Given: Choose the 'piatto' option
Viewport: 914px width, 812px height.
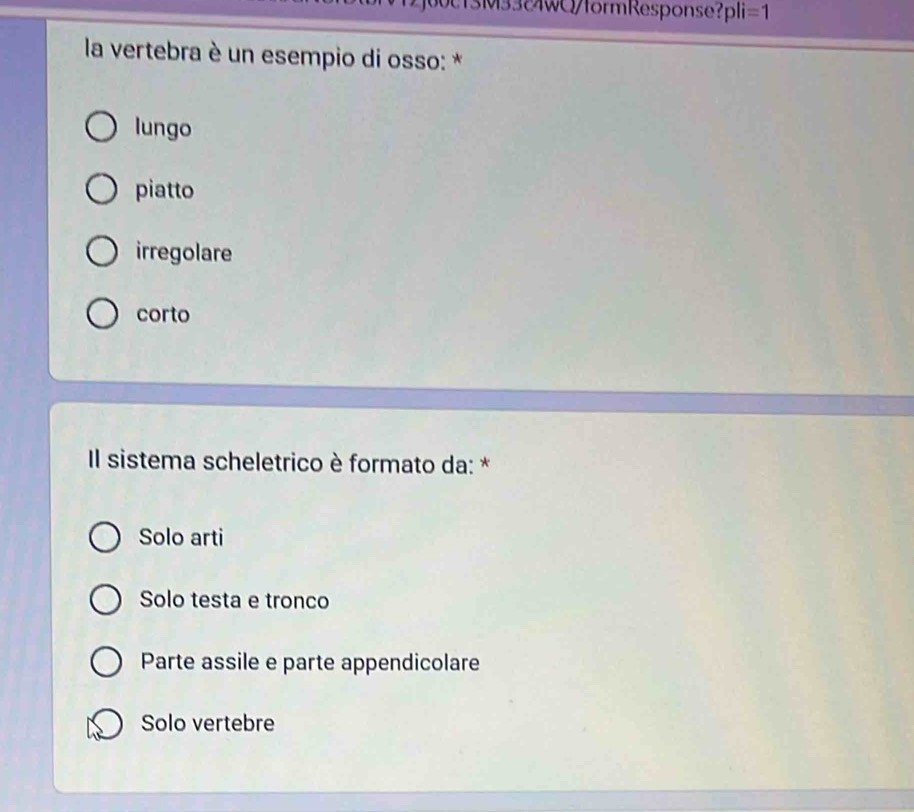Looking at the screenshot, I should 102,189.
